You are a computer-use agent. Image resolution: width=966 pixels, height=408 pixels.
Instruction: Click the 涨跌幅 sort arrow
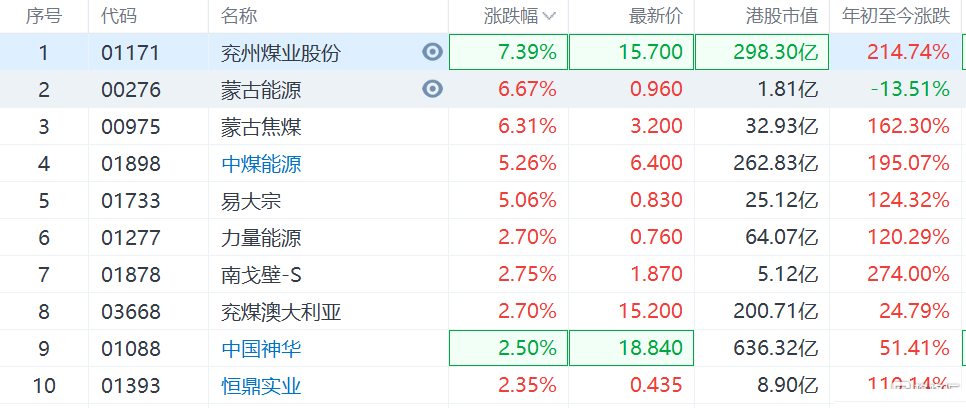click(549, 16)
